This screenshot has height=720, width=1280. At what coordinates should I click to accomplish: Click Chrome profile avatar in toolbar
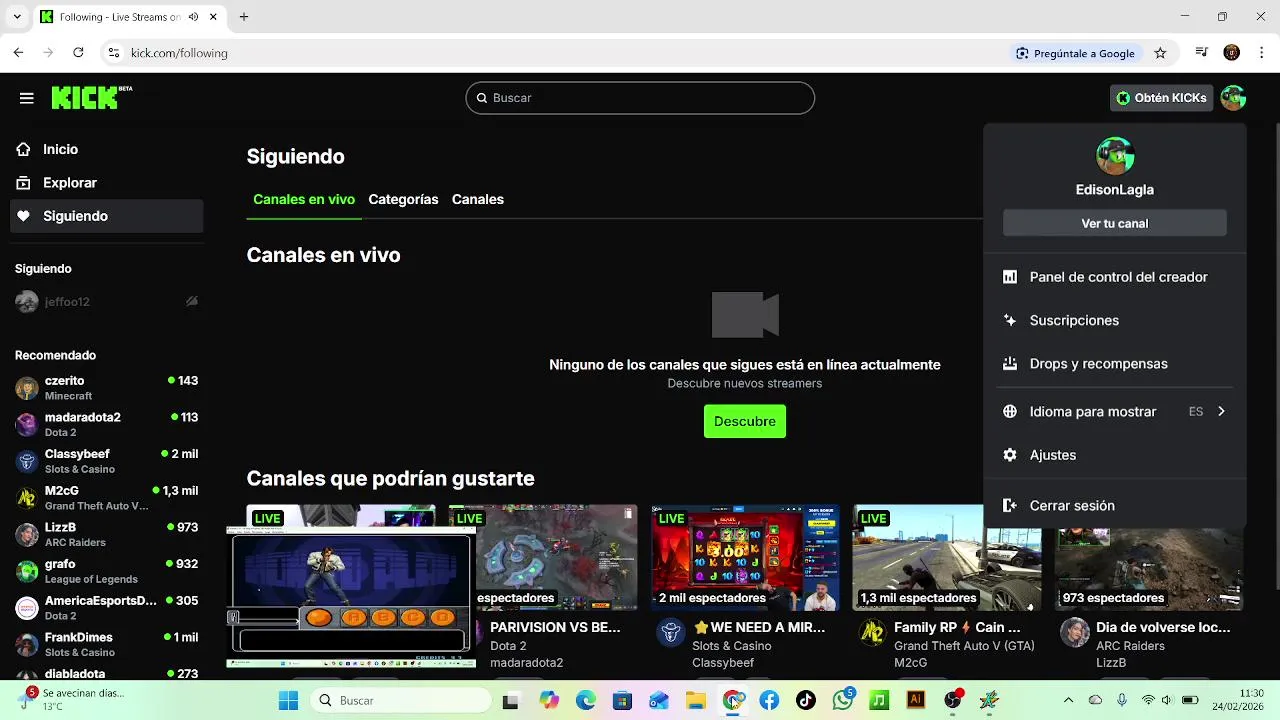(1232, 53)
